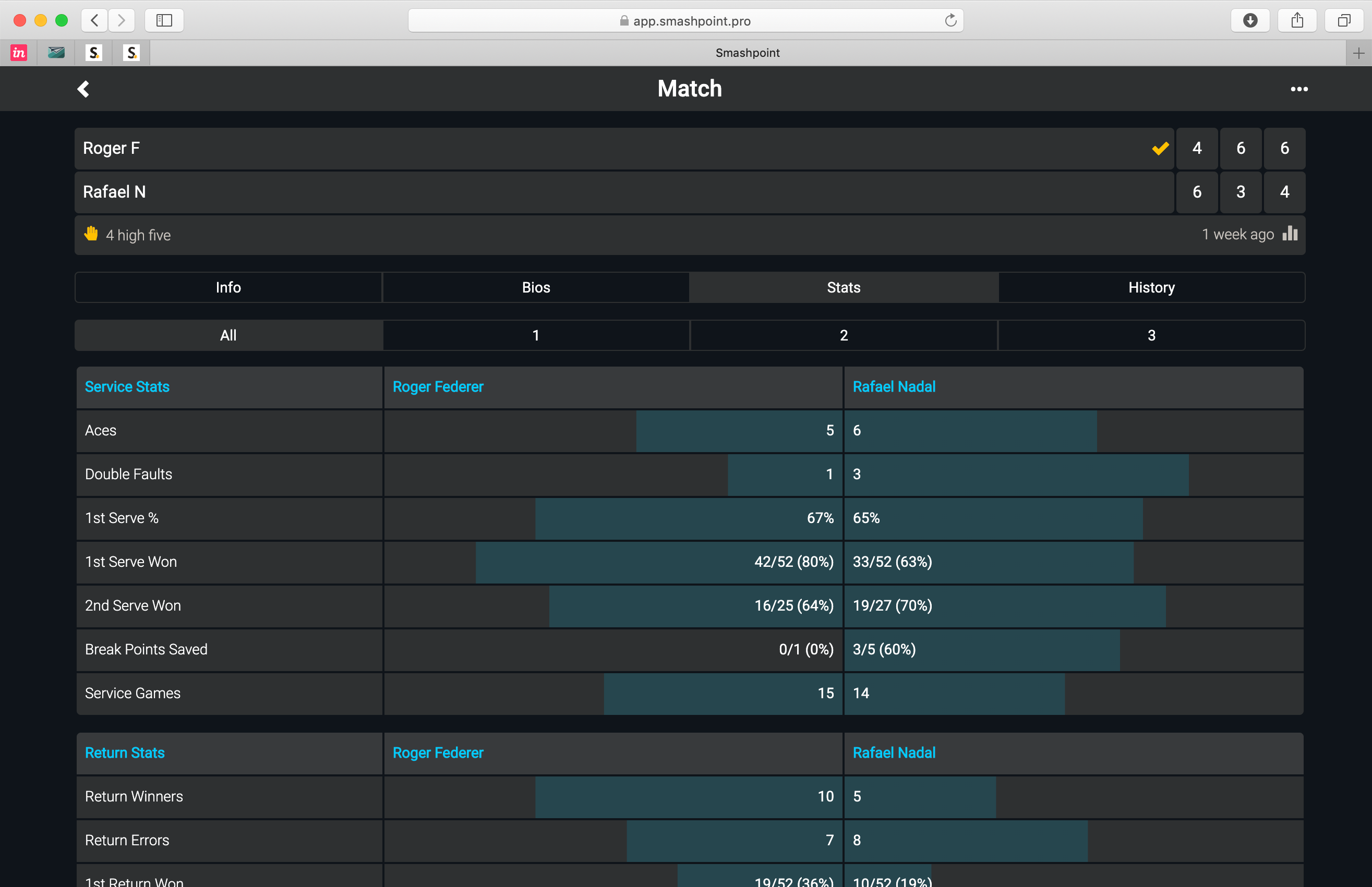1372x887 pixels.
Task: Go back with the Match header arrow
Action: click(x=83, y=89)
